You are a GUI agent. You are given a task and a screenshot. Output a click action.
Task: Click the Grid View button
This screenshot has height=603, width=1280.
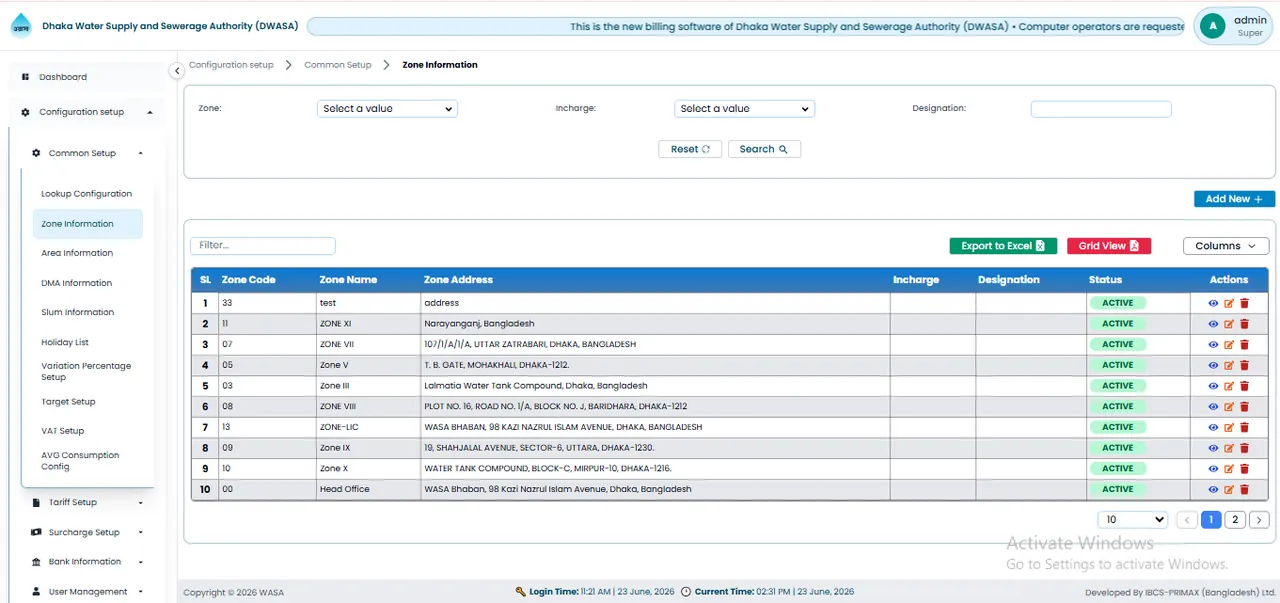1109,246
